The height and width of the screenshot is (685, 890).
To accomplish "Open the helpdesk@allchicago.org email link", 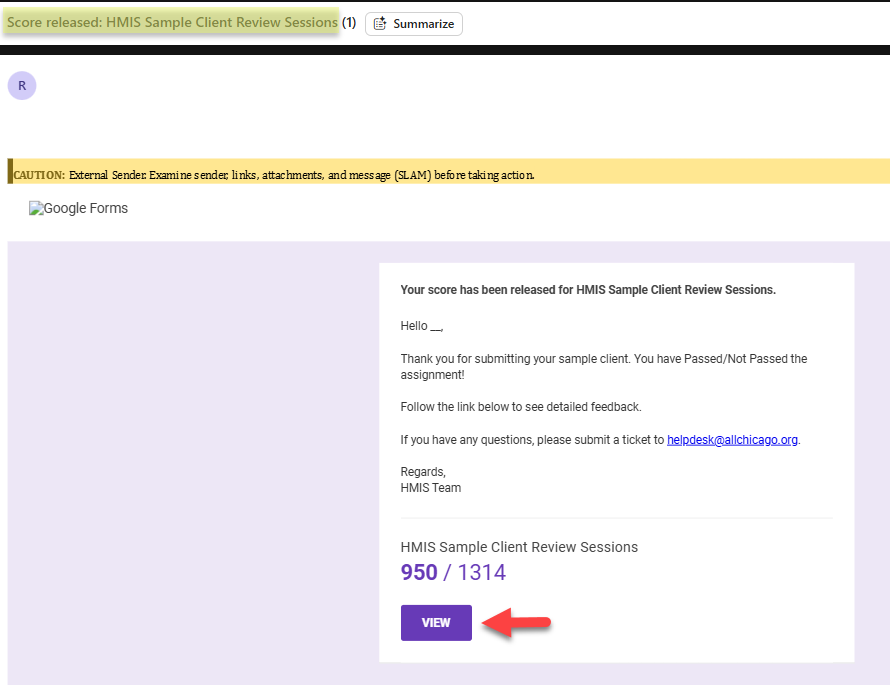I will (x=732, y=439).
